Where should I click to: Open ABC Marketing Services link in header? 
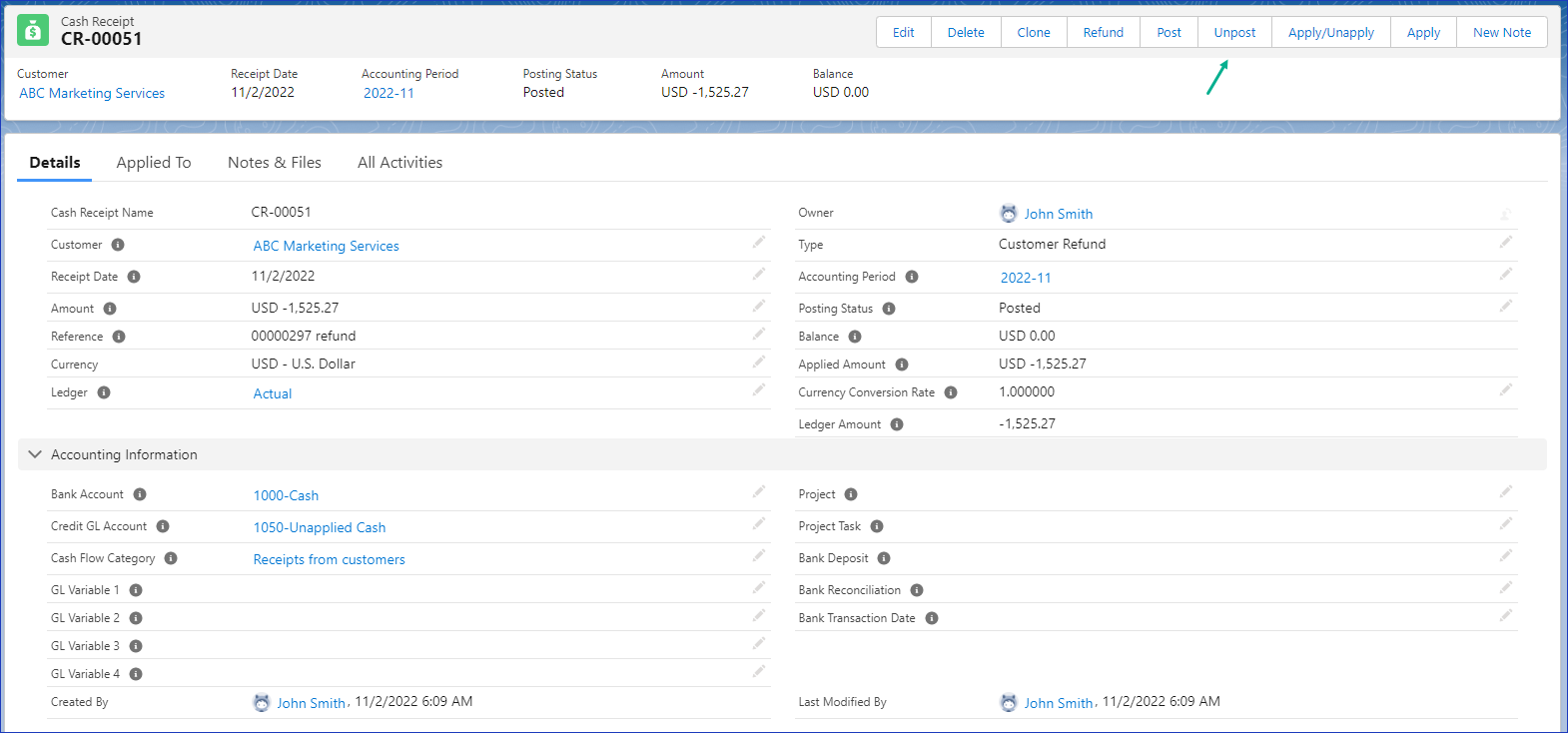tap(92, 93)
